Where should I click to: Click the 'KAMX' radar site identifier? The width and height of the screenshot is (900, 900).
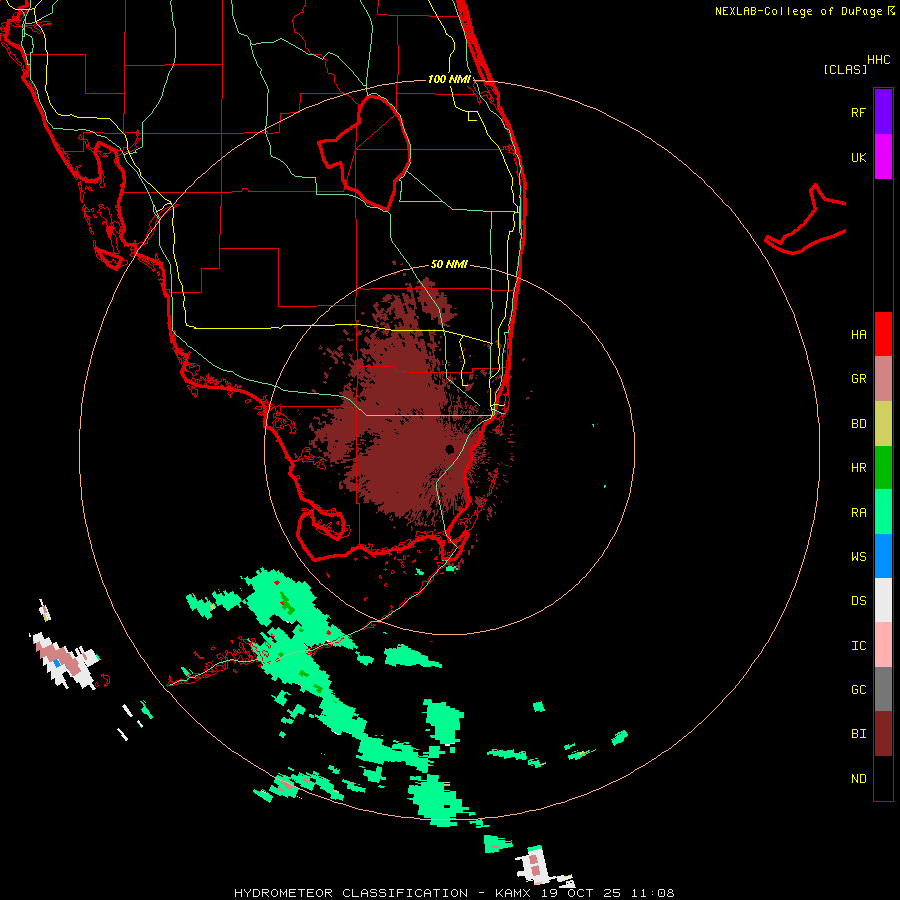pos(513,893)
